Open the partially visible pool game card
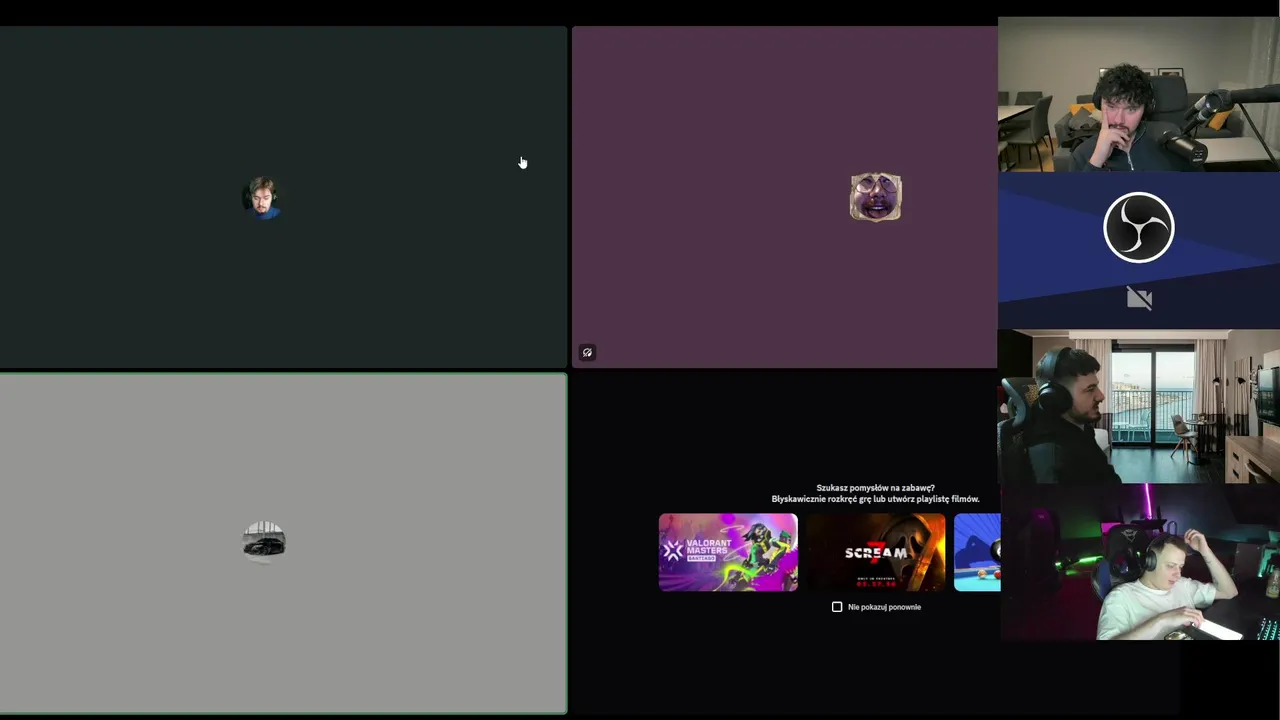The width and height of the screenshot is (1280, 720). (977, 552)
